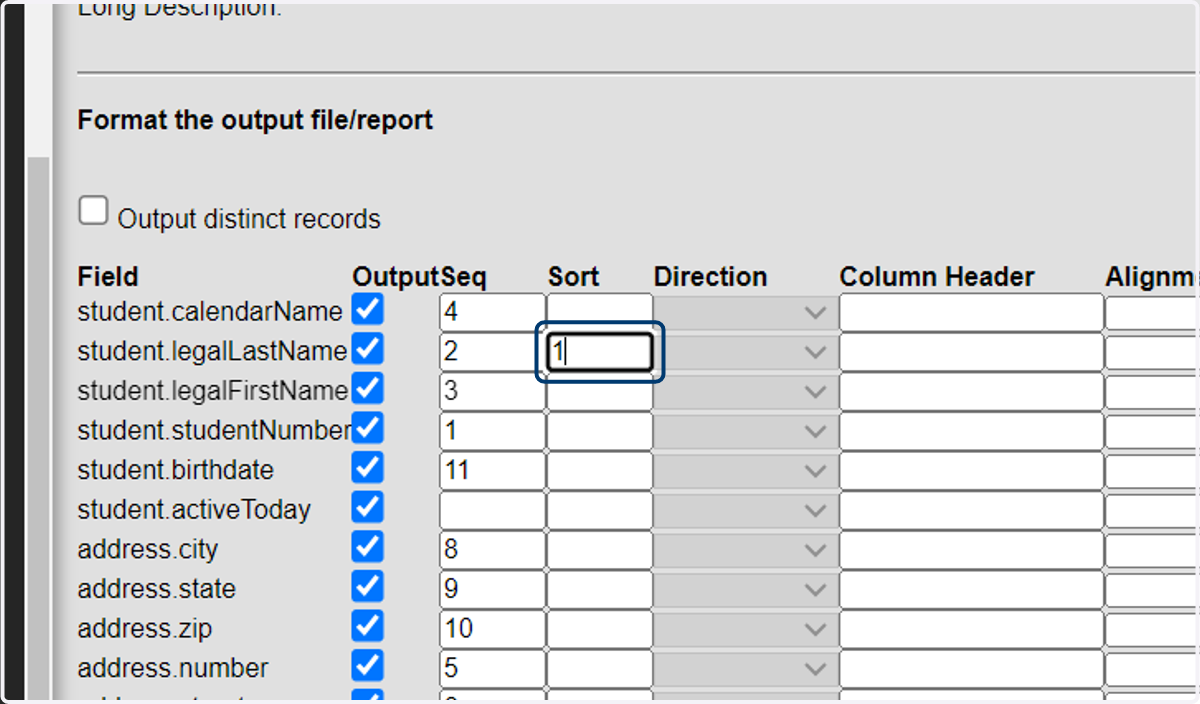Click Sort field for address.city
Image resolution: width=1200 pixels, height=704 pixels.
(x=599, y=550)
